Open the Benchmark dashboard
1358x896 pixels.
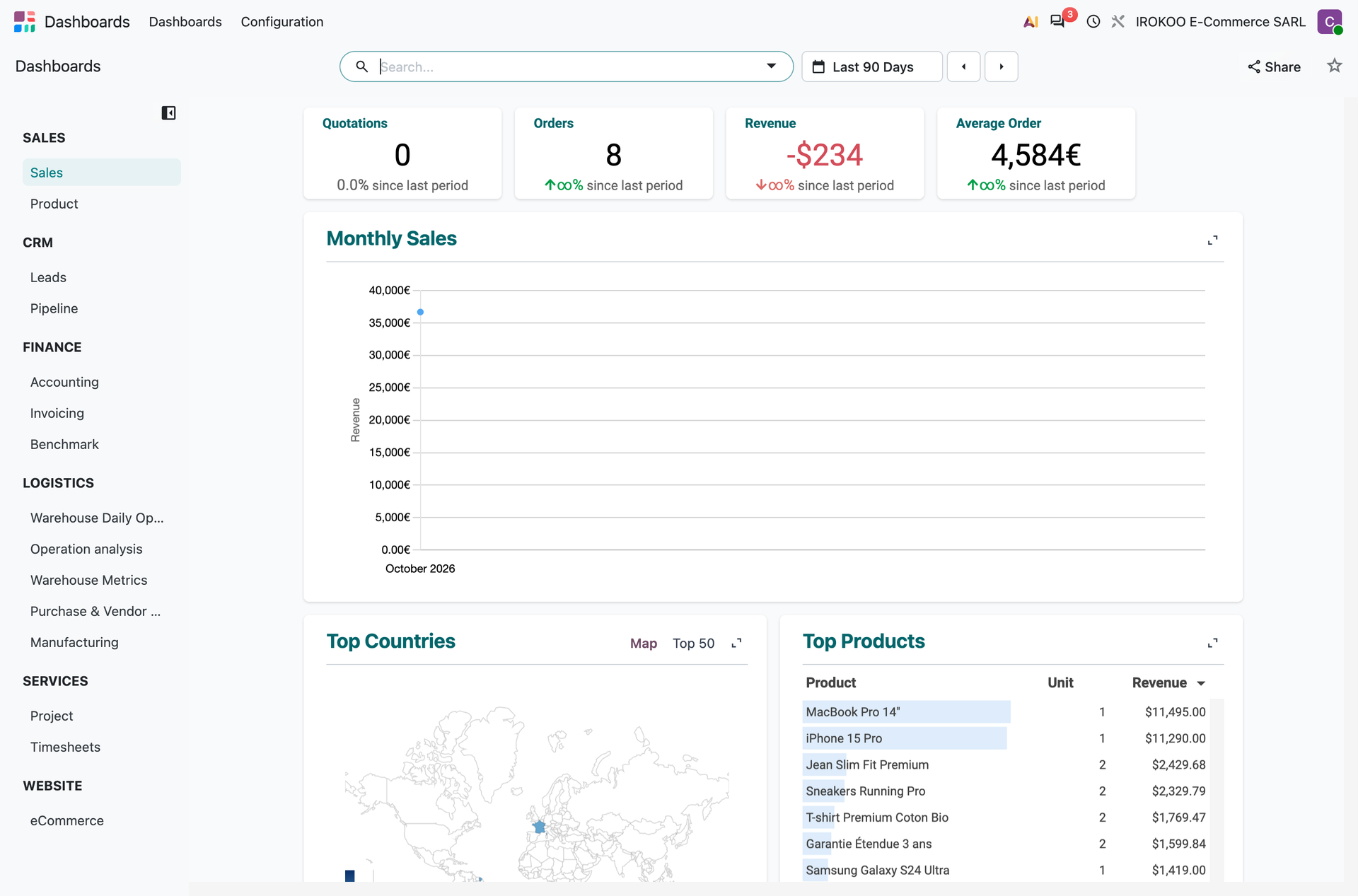coord(102,444)
